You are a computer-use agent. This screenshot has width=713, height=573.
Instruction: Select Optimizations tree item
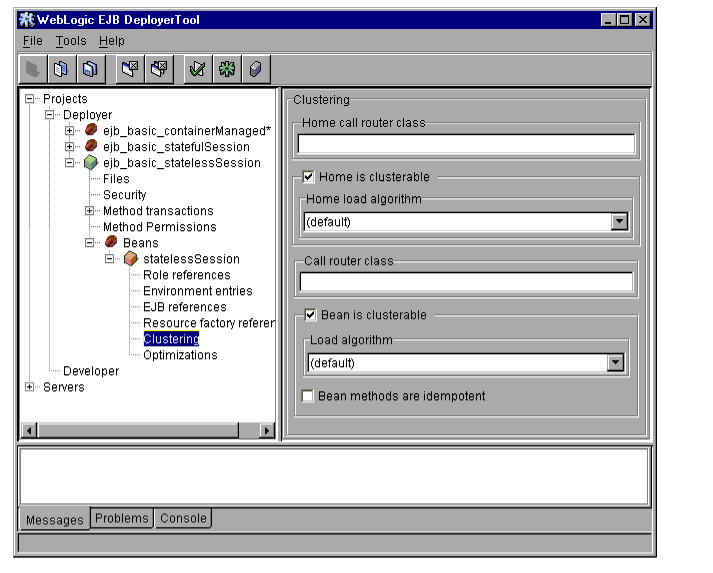pyautogui.click(x=180, y=355)
